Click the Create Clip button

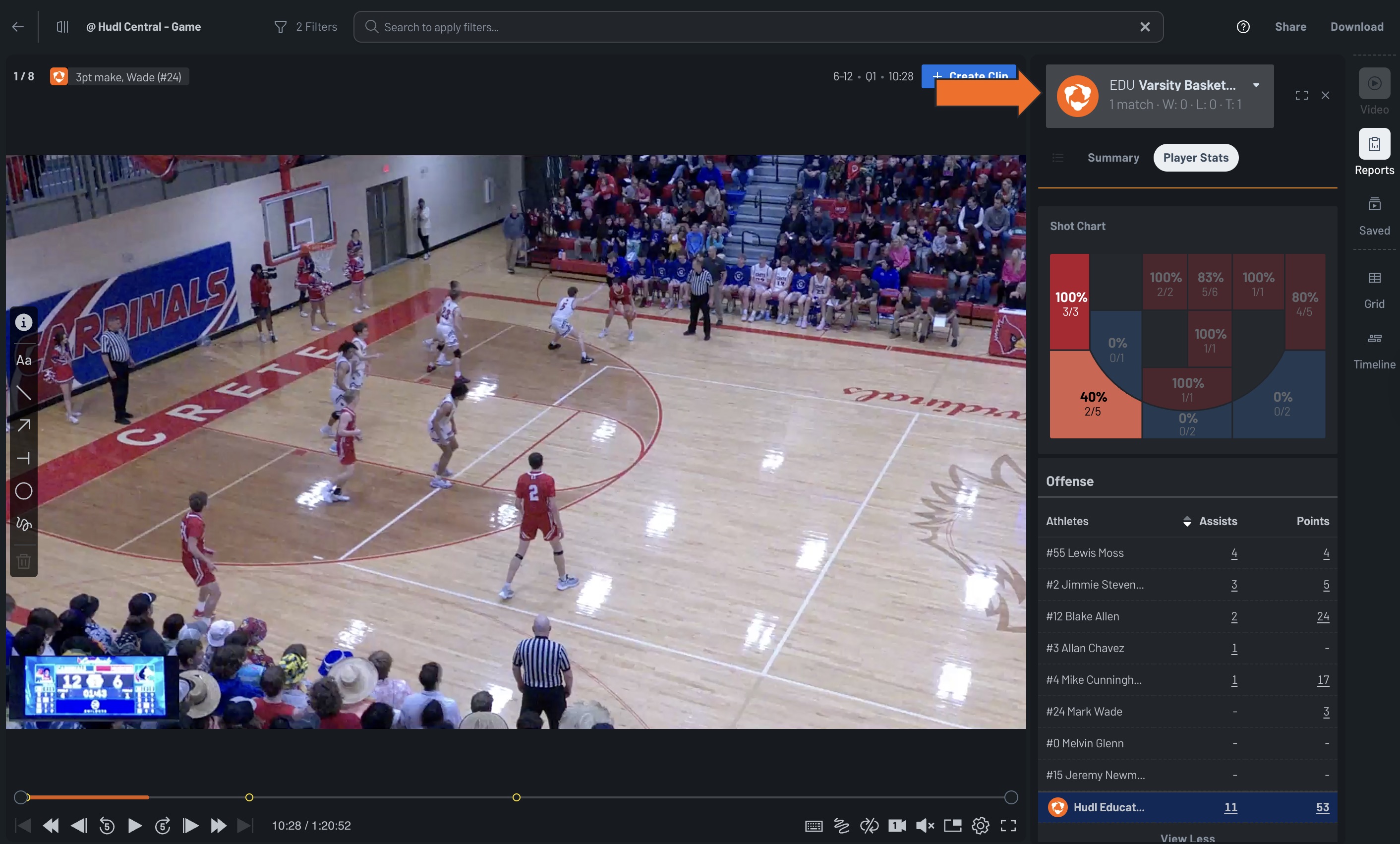(x=969, y=75)
